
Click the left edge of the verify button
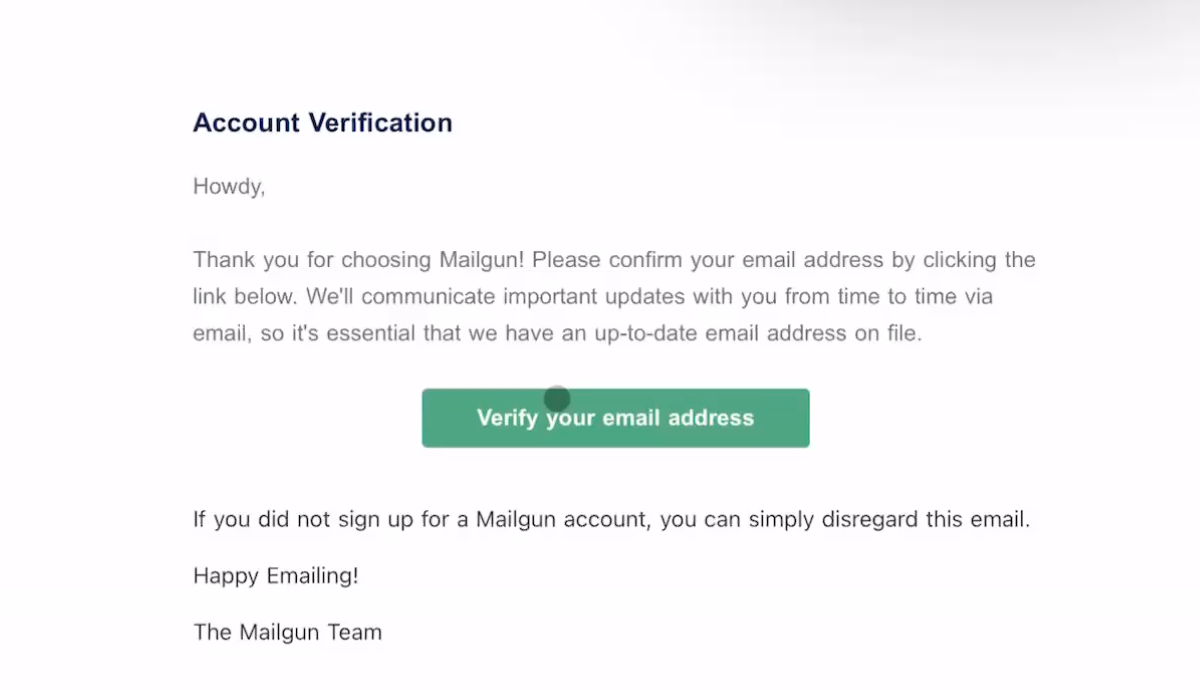click(x=430, y=417)
